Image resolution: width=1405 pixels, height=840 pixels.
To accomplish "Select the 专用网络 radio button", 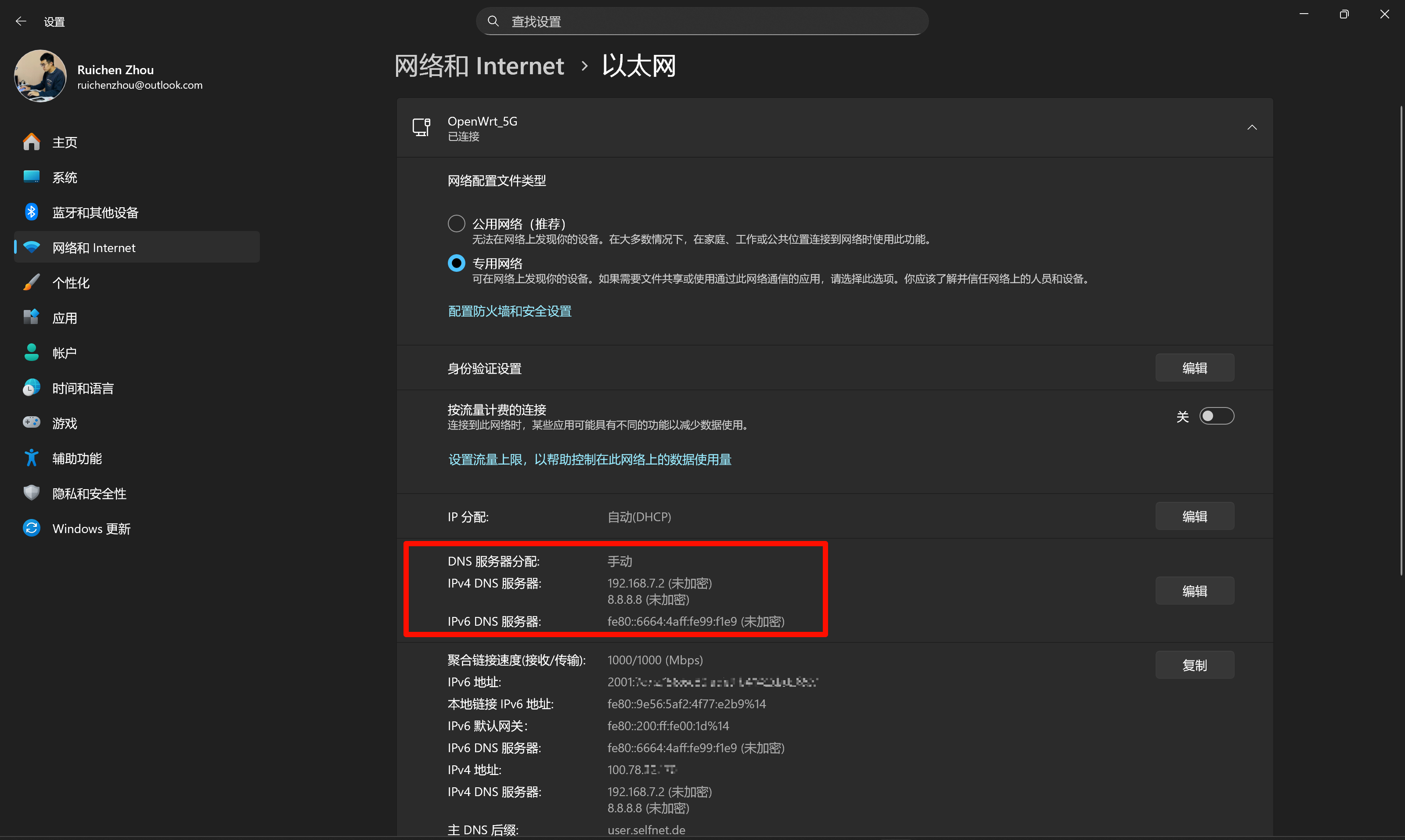I will pyautogui.click(x=456, y=263).
